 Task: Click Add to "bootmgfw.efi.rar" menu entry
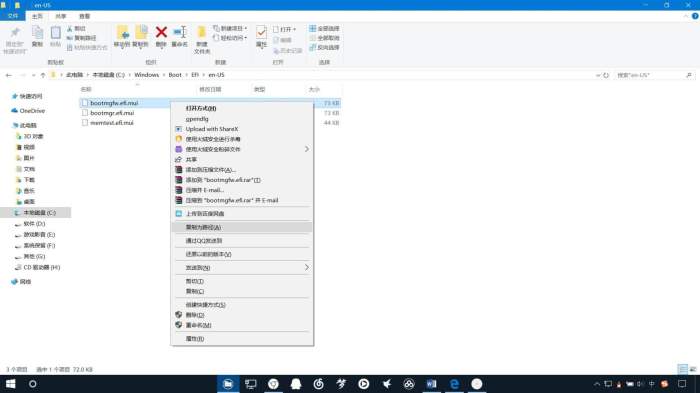pyautogui.click(x=242, y=180)
